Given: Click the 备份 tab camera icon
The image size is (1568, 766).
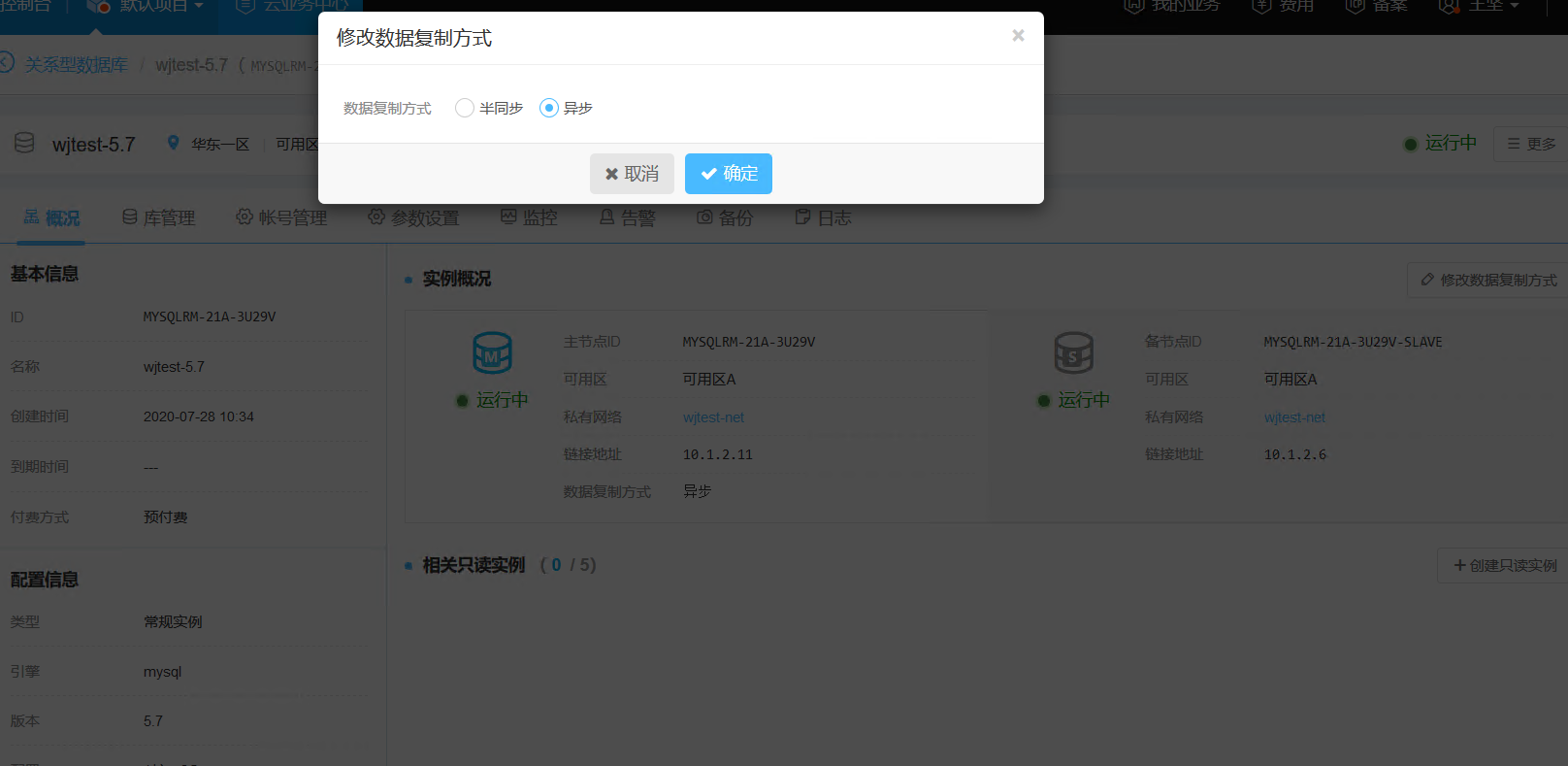Looking at the screenshot, I should 704,216.
